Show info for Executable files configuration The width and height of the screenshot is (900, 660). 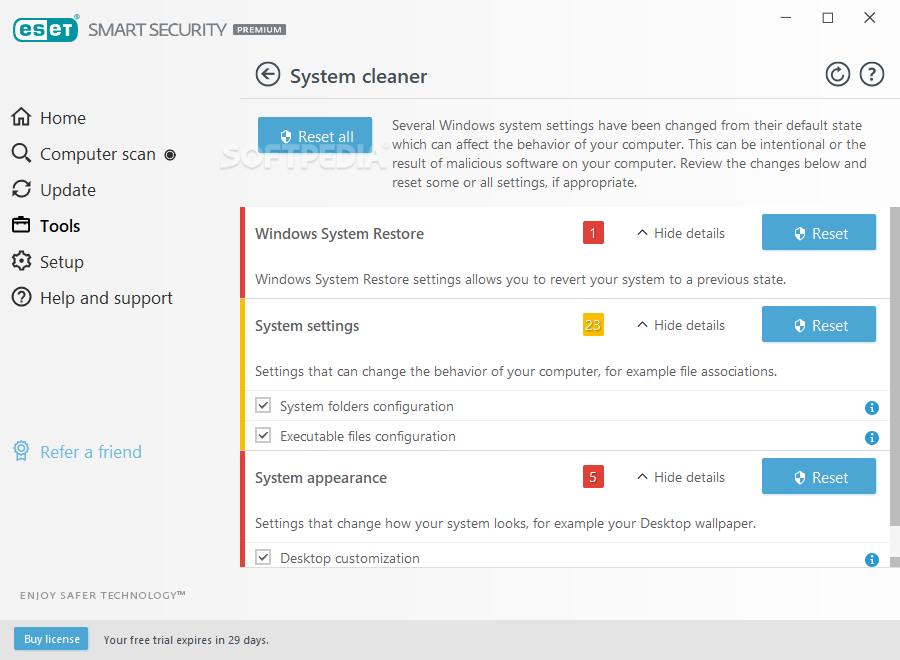[871, 438]
